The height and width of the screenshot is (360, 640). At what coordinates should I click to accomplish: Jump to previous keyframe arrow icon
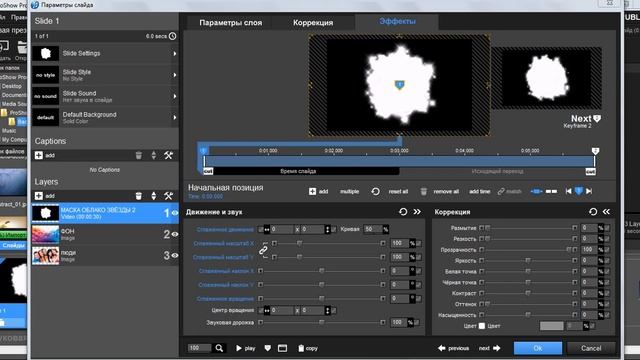[568, 191]
